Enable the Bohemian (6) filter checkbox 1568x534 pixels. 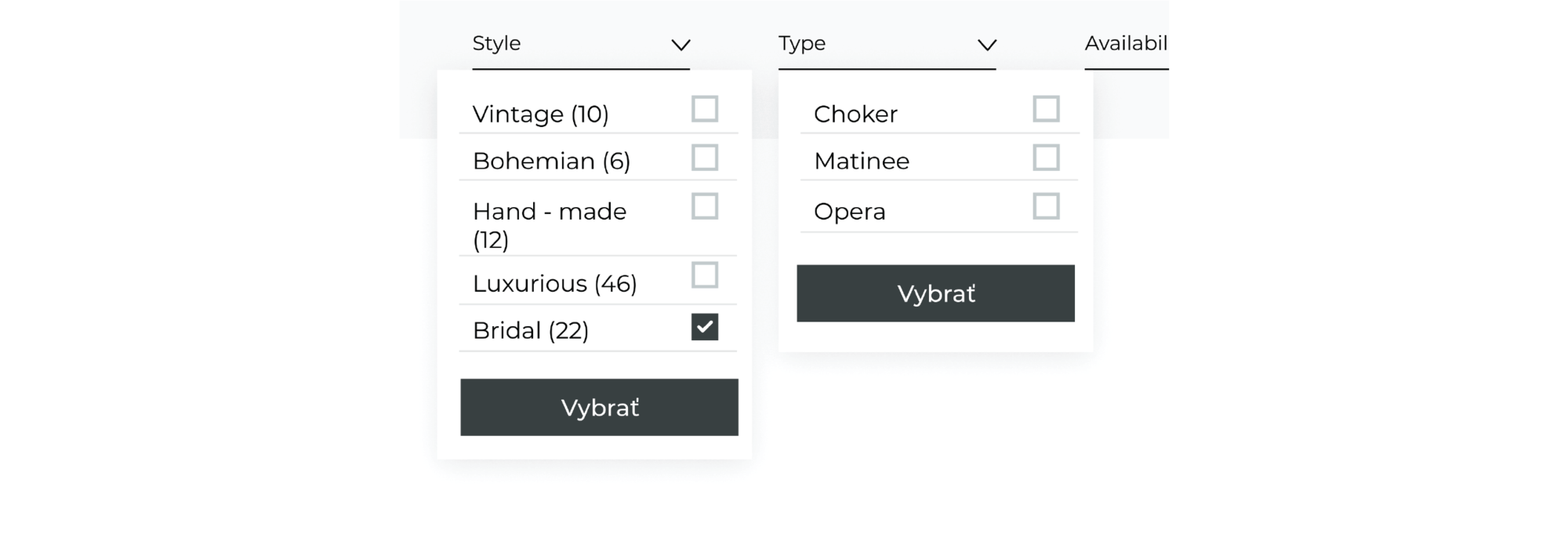tap(704, 158)
